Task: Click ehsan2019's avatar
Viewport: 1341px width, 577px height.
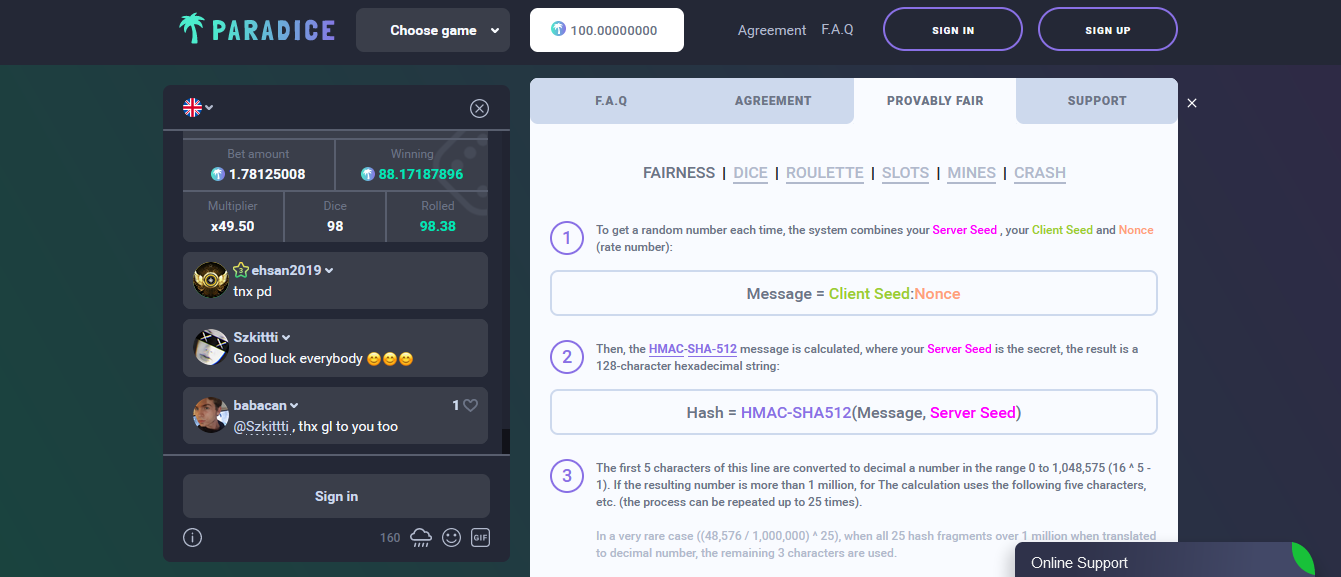Action: point(211,280)
